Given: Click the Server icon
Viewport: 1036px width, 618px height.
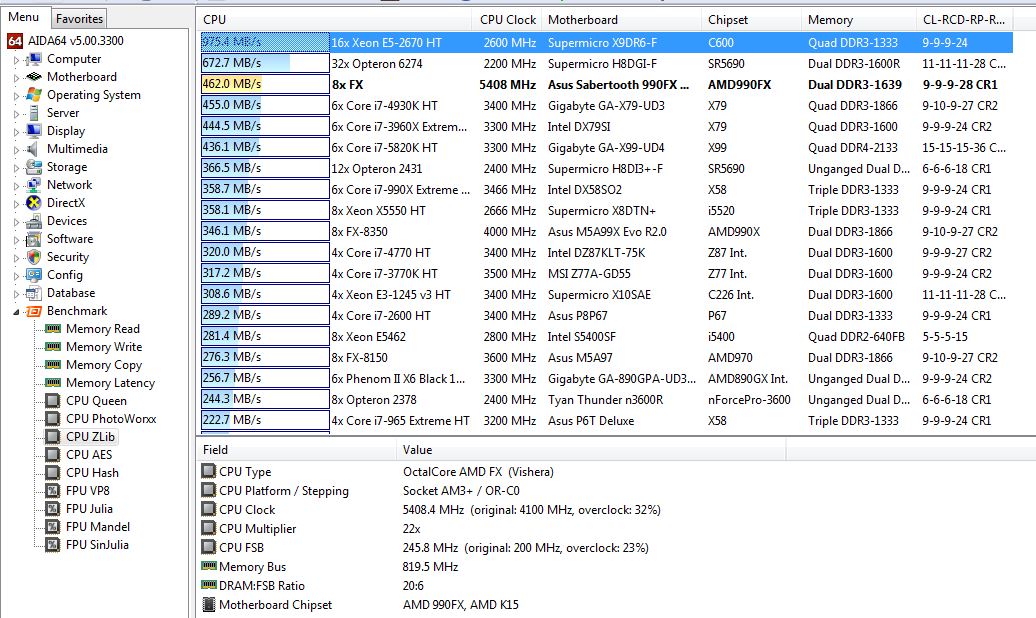Looking at the screenshot, I should tap(34, 113).
